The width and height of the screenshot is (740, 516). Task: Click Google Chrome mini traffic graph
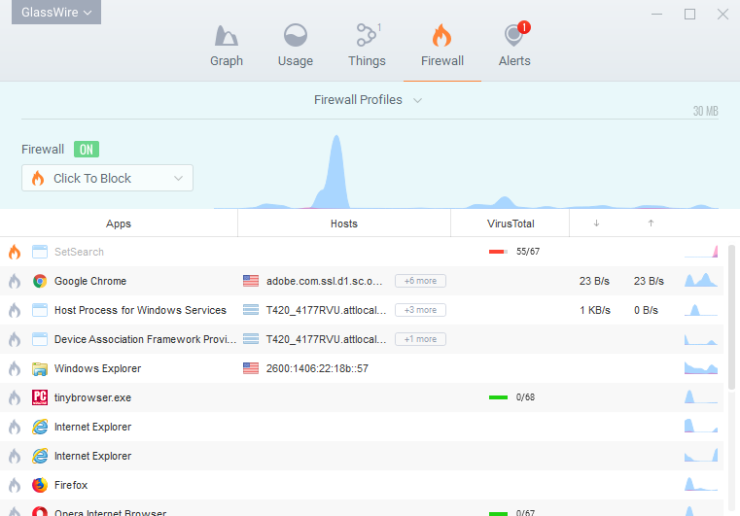(x=701, y=280)
